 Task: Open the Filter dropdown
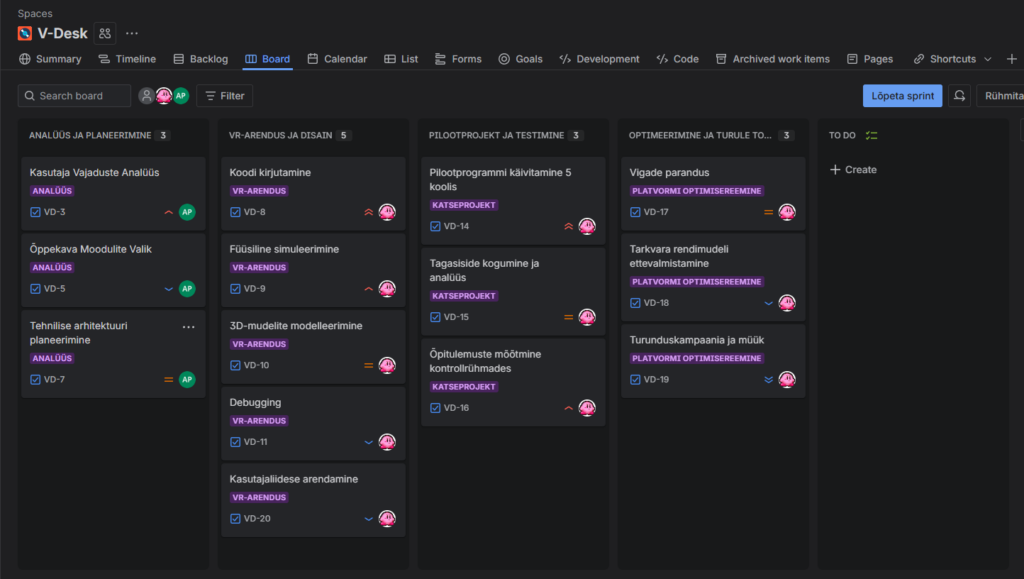[x=224, y=96]
